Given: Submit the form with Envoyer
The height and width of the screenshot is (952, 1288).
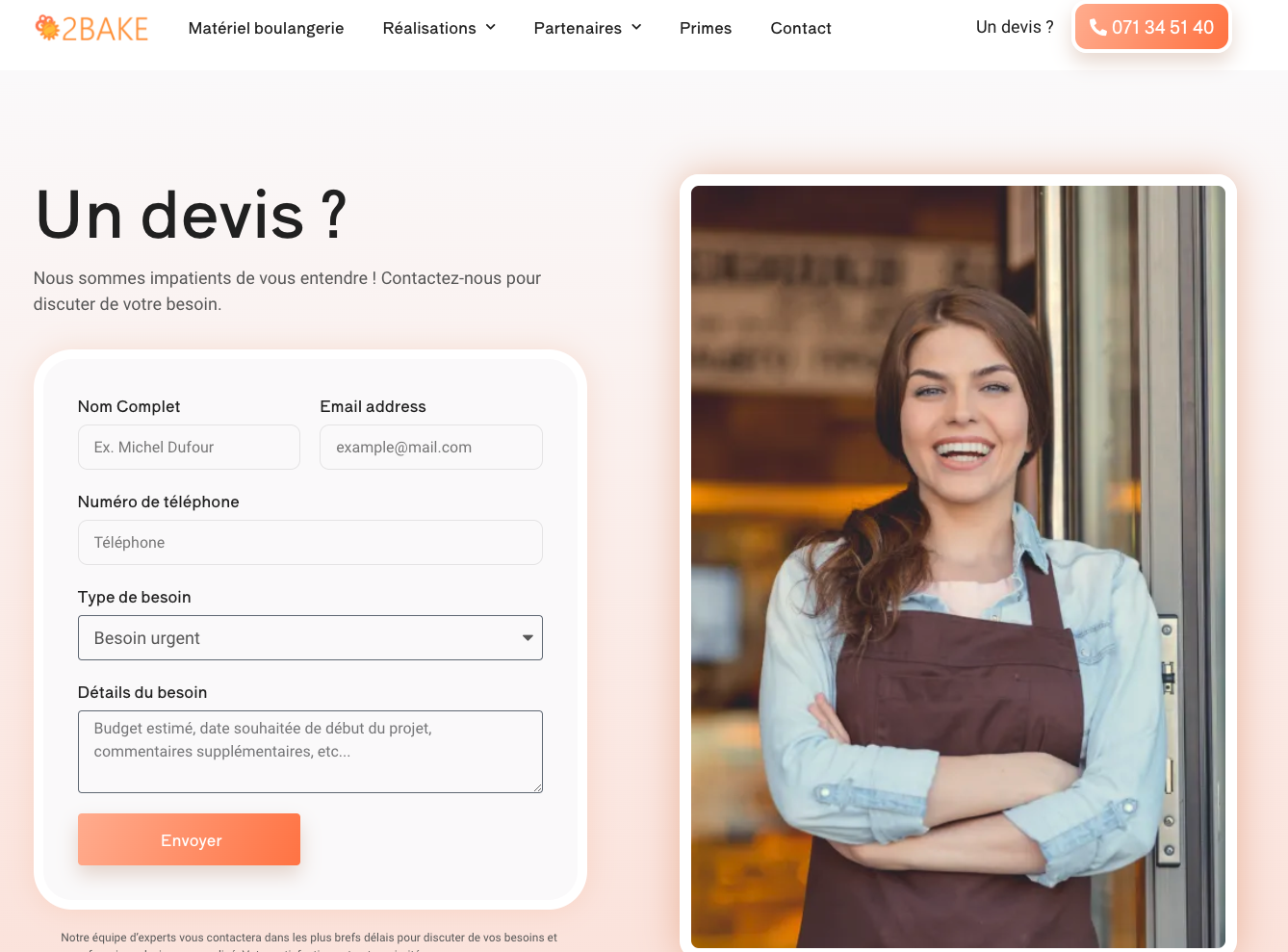Looking at the screenshot, I should coord(189,839).
